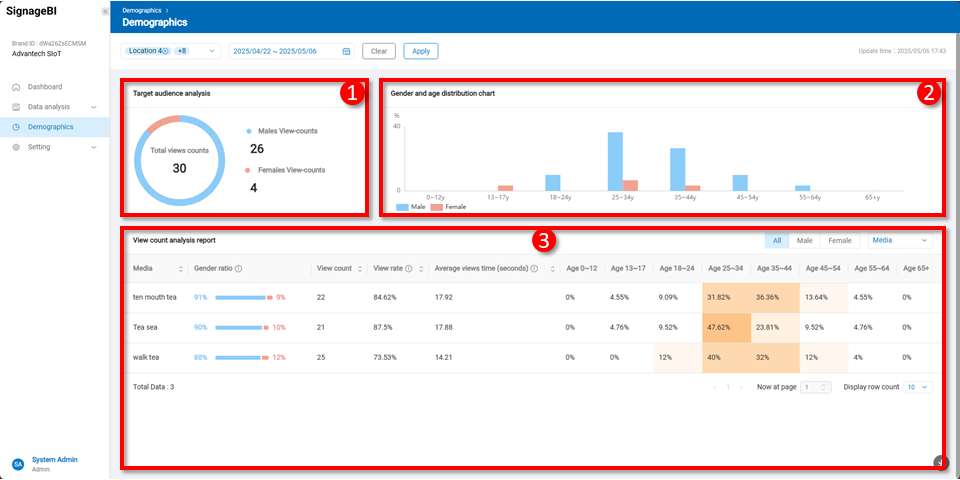The width and height of the screenshot is (960, 480).
Task: Click the Clear button
Action: [x=379, y=51]
